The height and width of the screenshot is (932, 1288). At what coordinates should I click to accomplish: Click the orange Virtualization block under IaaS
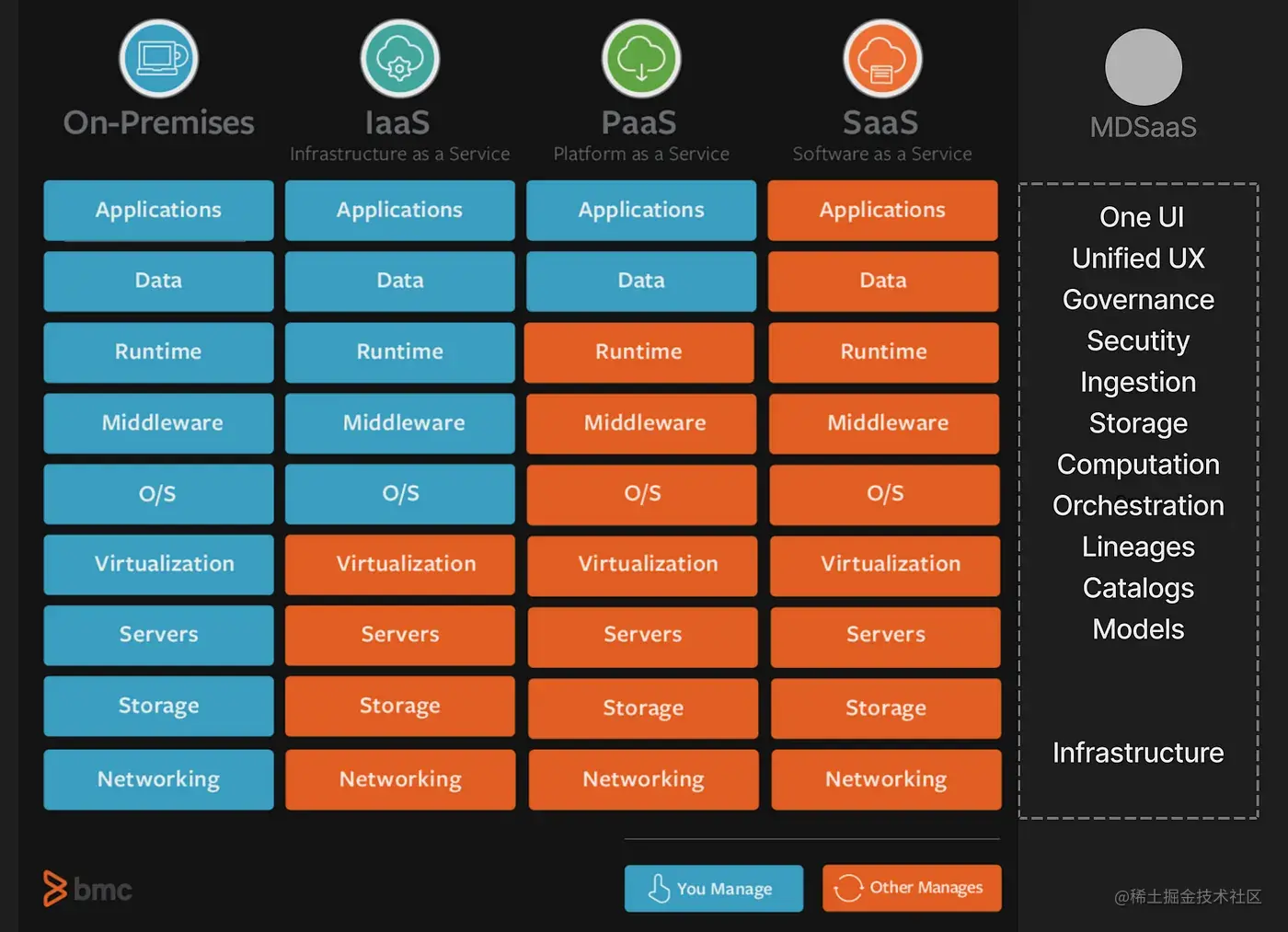tap(400, 564)
